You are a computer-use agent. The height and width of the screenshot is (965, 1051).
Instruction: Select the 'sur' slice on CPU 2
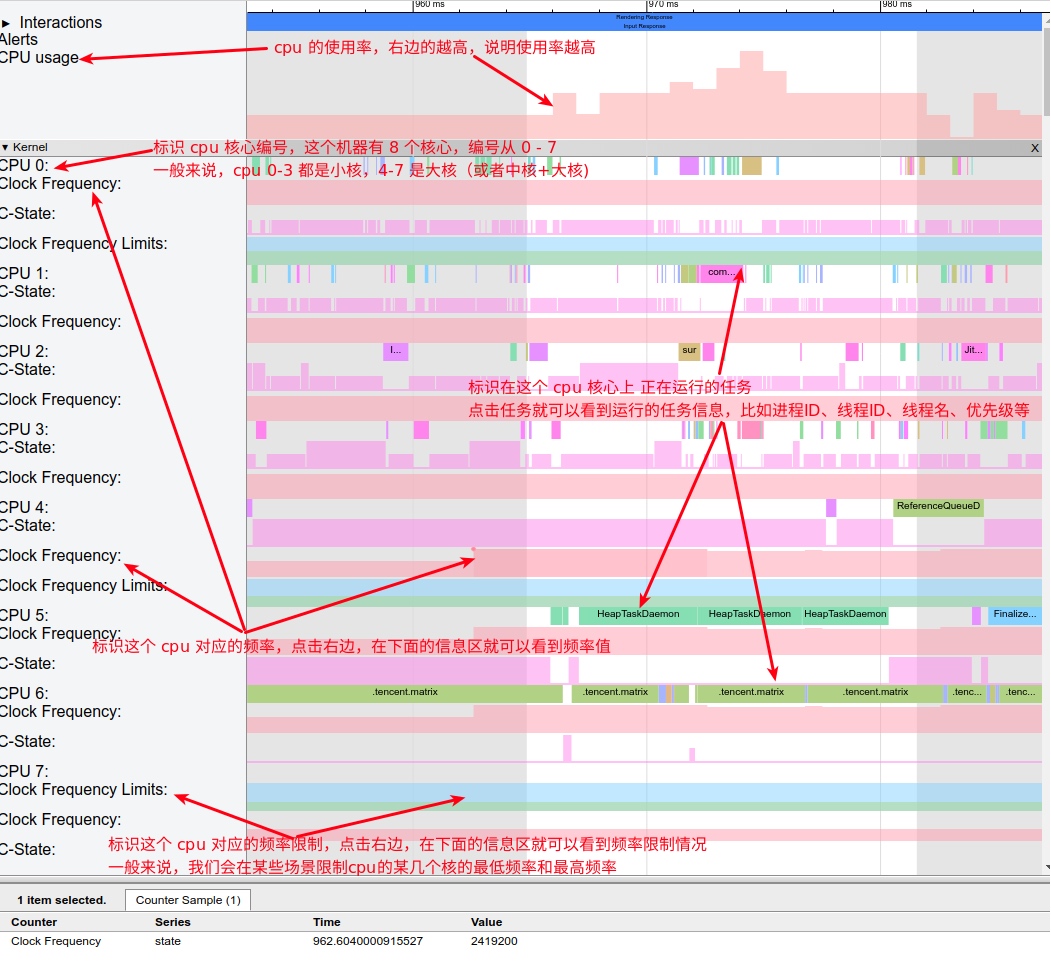coord(689,351)
